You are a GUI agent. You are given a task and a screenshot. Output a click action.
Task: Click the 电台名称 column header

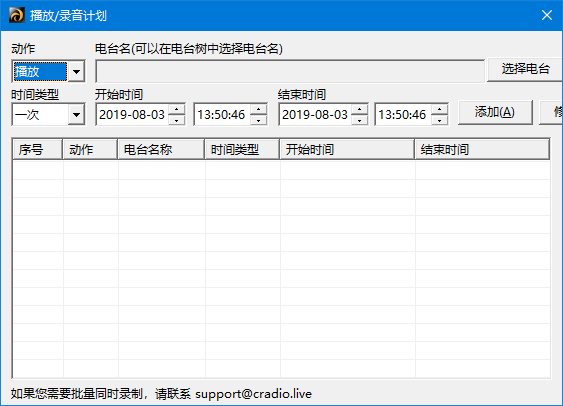click(x=161, y=149)
